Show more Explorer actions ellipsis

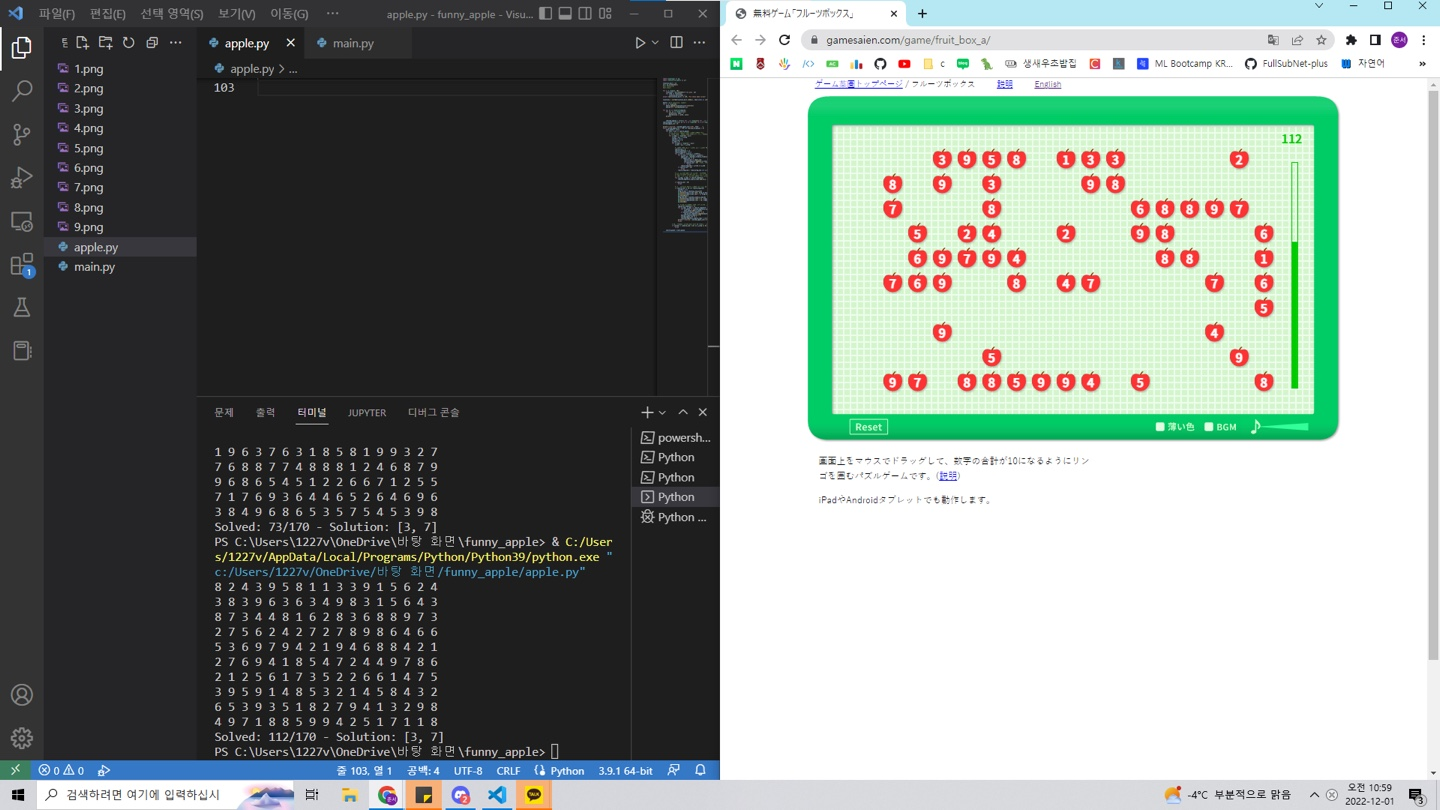[176, 43]
